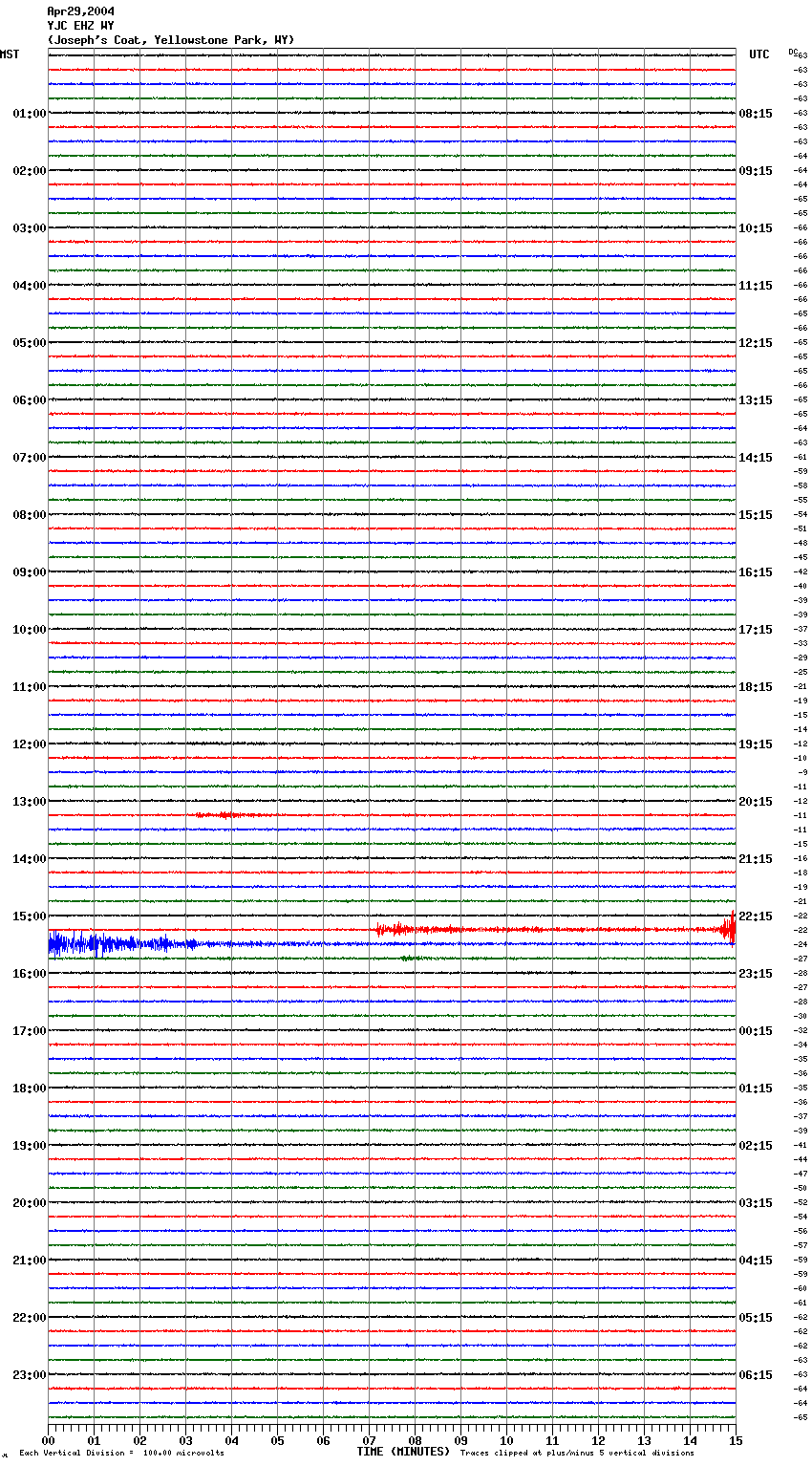The image size is (812, 1466).
Task: Select the 09:15 UTC time label
Action: (x=756, y=171)
